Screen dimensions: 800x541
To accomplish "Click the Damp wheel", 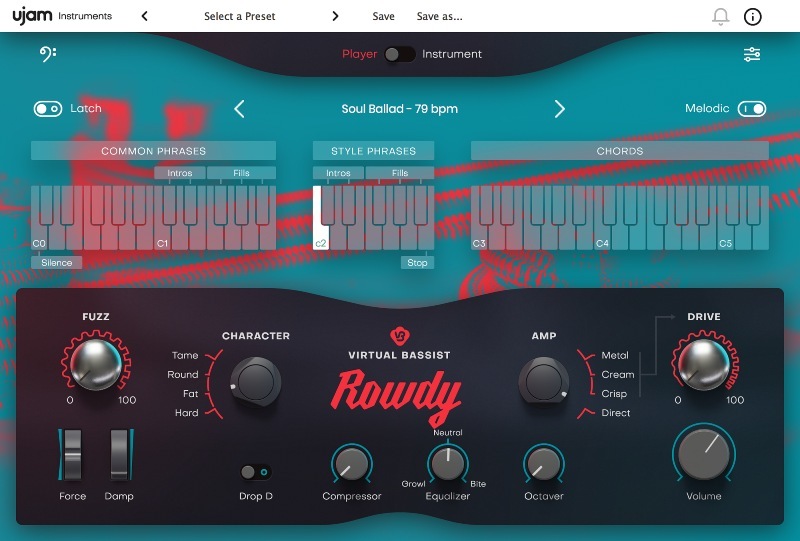I will 120,455.
